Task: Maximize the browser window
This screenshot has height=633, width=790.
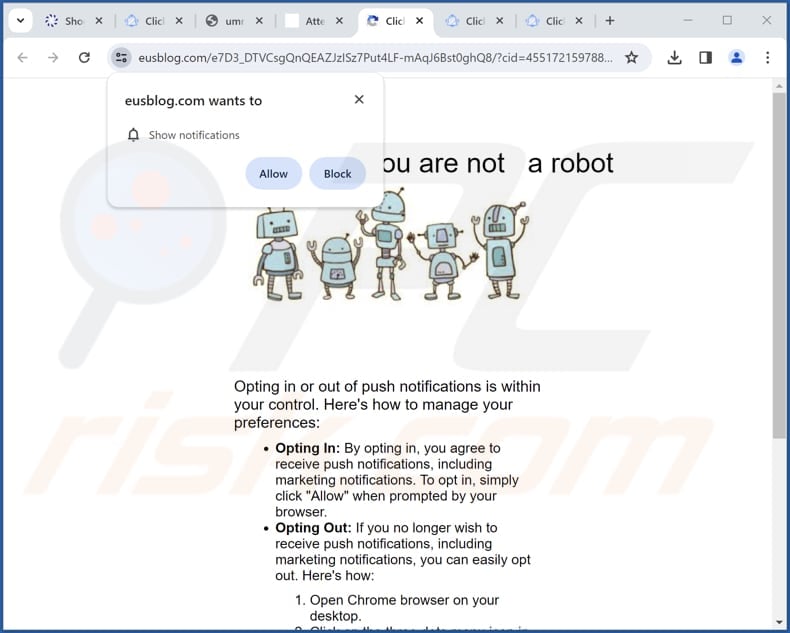Action: click(727, 21)
